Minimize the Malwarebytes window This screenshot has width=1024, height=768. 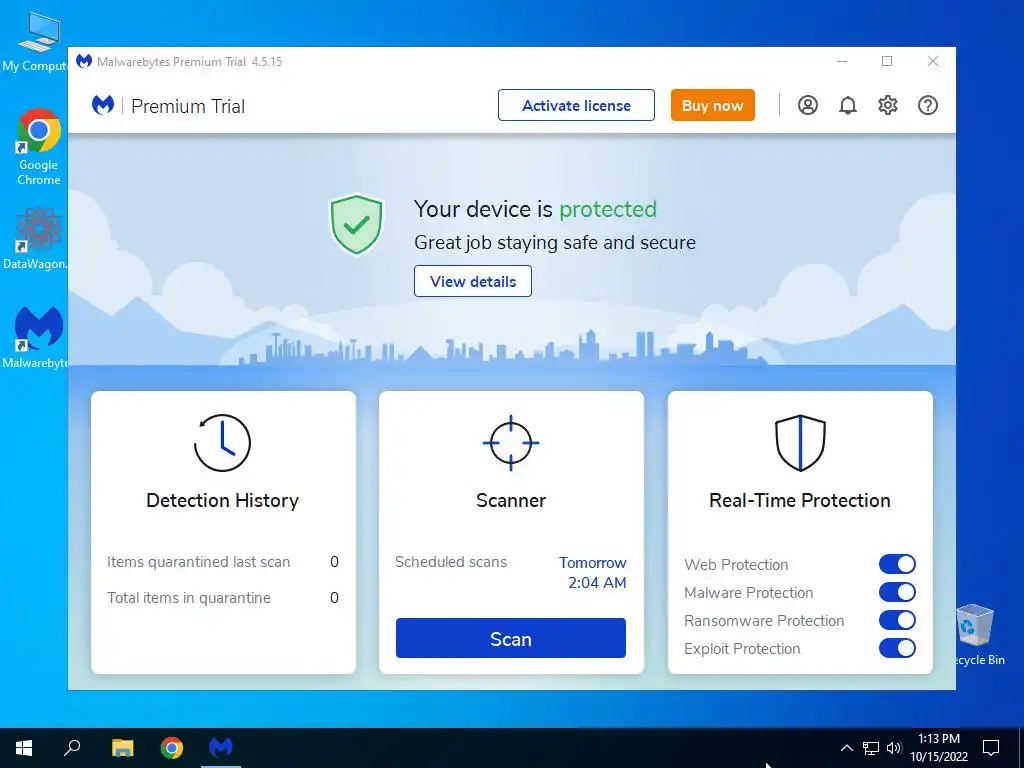point(842,61)
